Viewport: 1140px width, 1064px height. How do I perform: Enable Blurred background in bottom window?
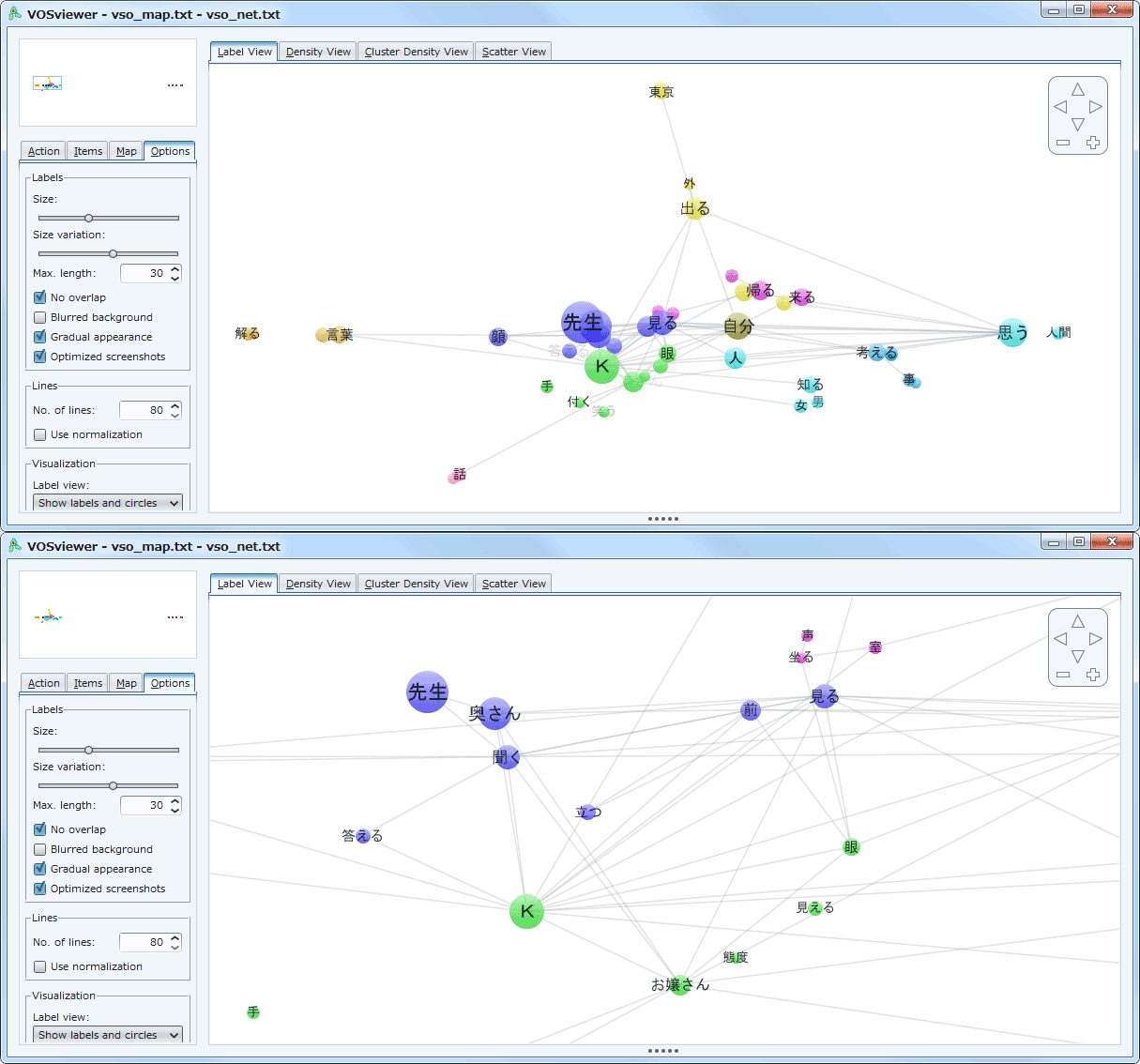[x=39, y=849]
